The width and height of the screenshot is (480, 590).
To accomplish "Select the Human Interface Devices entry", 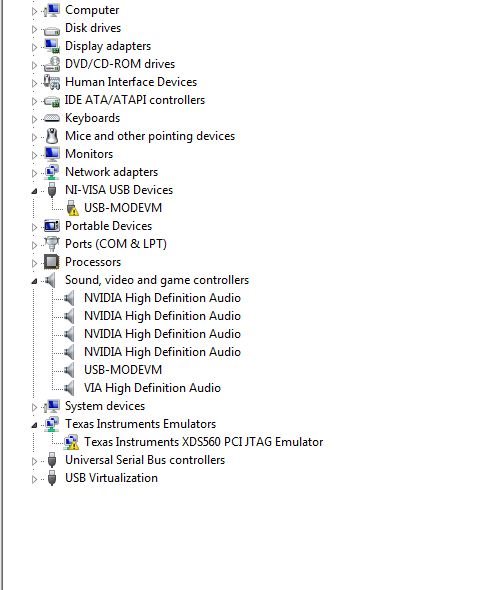I will tap(131, 82).
